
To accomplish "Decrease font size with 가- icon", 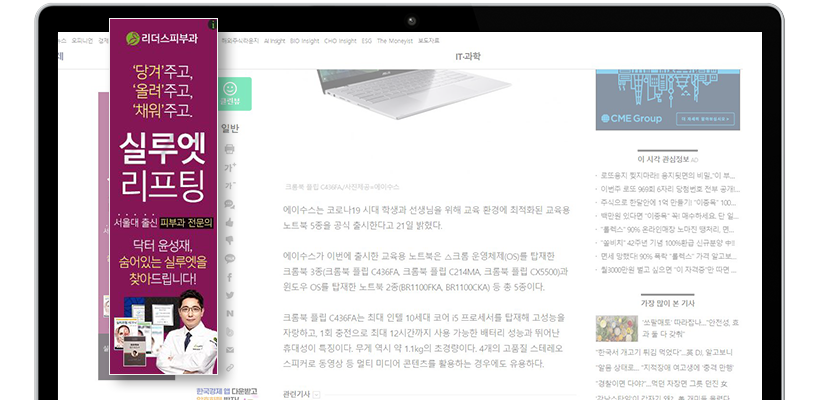I will coord(230,186).
